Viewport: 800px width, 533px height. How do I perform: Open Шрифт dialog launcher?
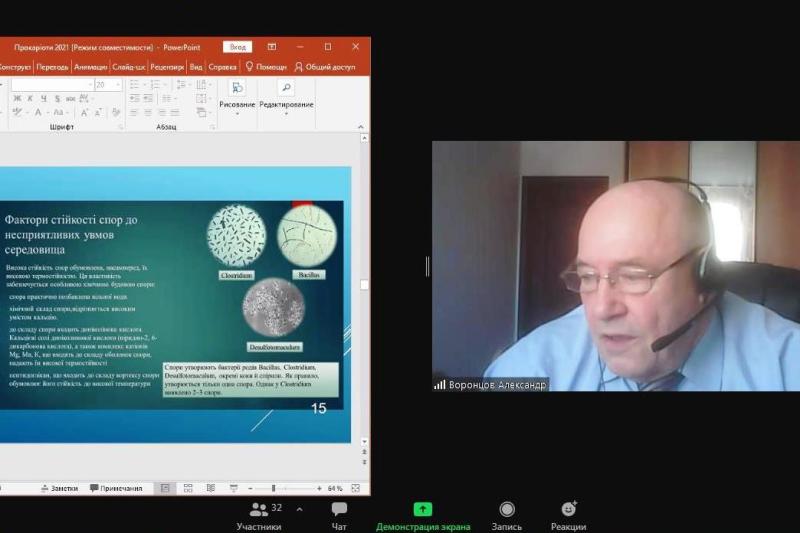point(121,127)
